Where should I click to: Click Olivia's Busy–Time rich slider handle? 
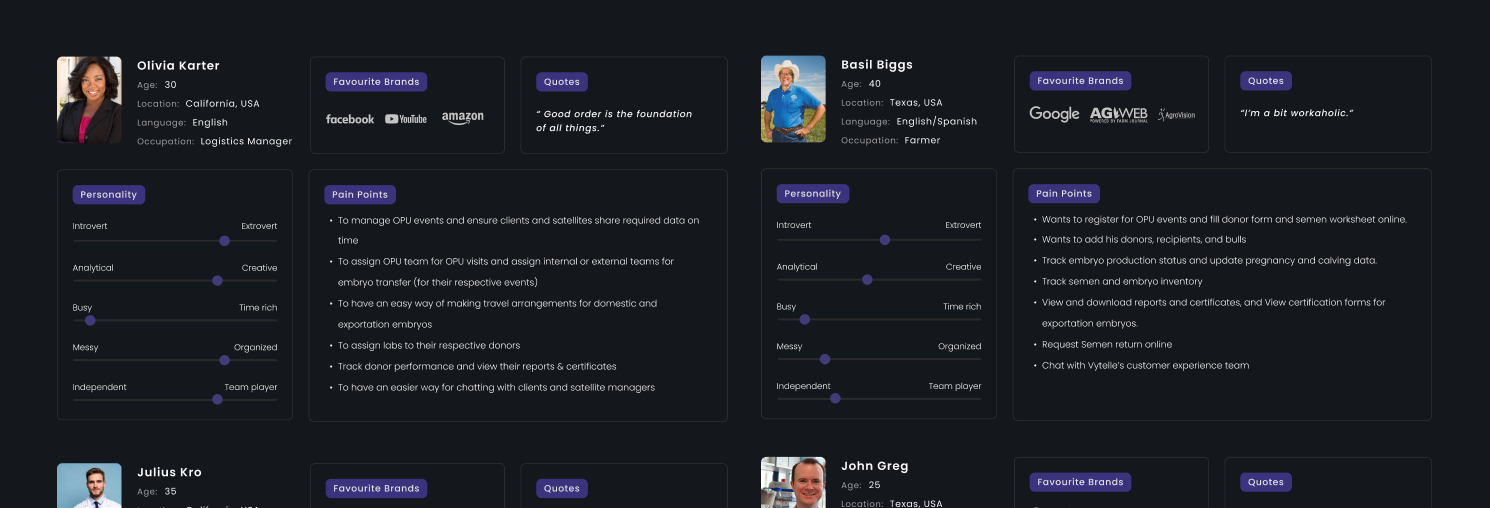pyautogui.click(x=90, y=321)
